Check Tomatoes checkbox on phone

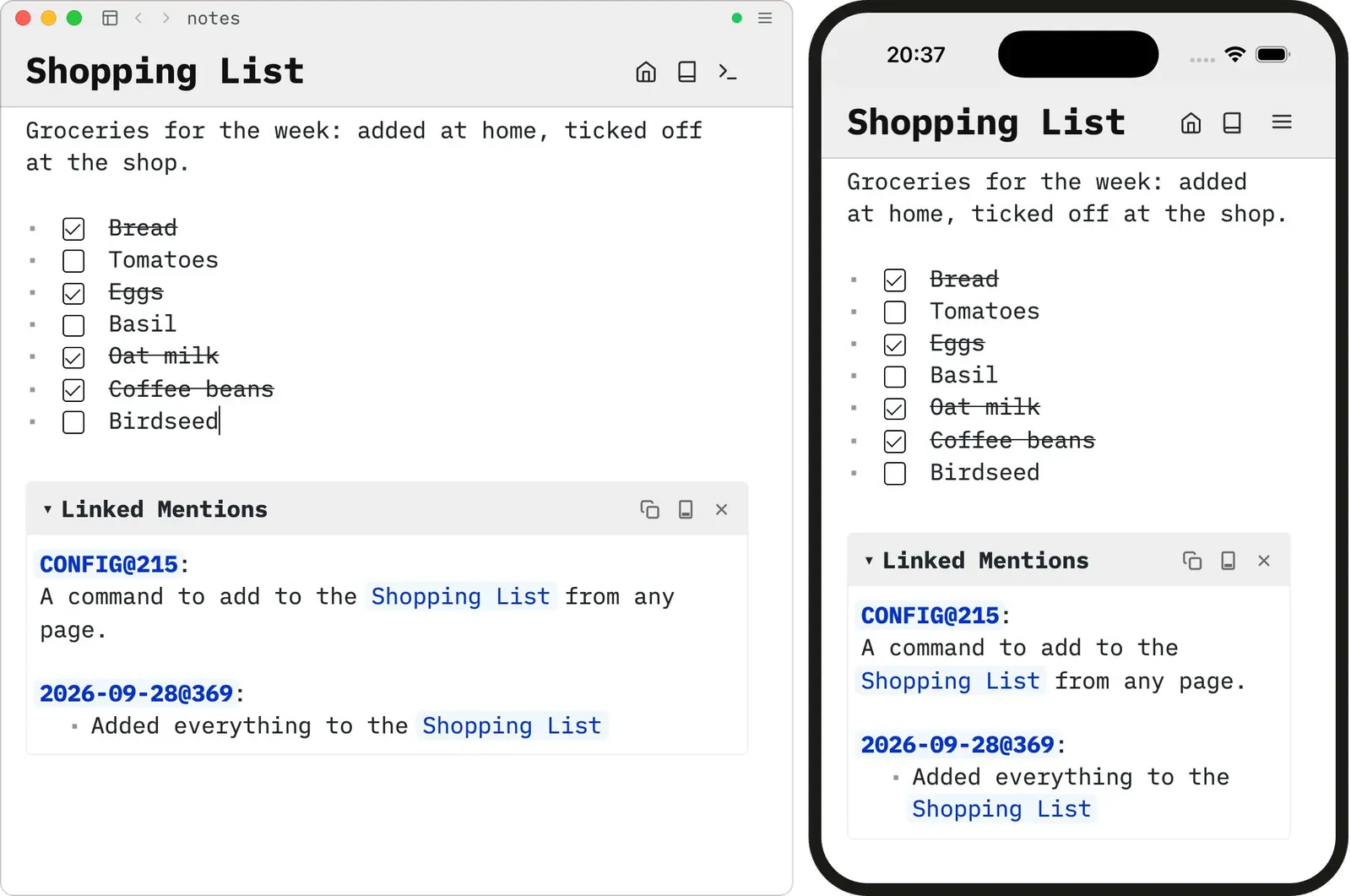895,312
